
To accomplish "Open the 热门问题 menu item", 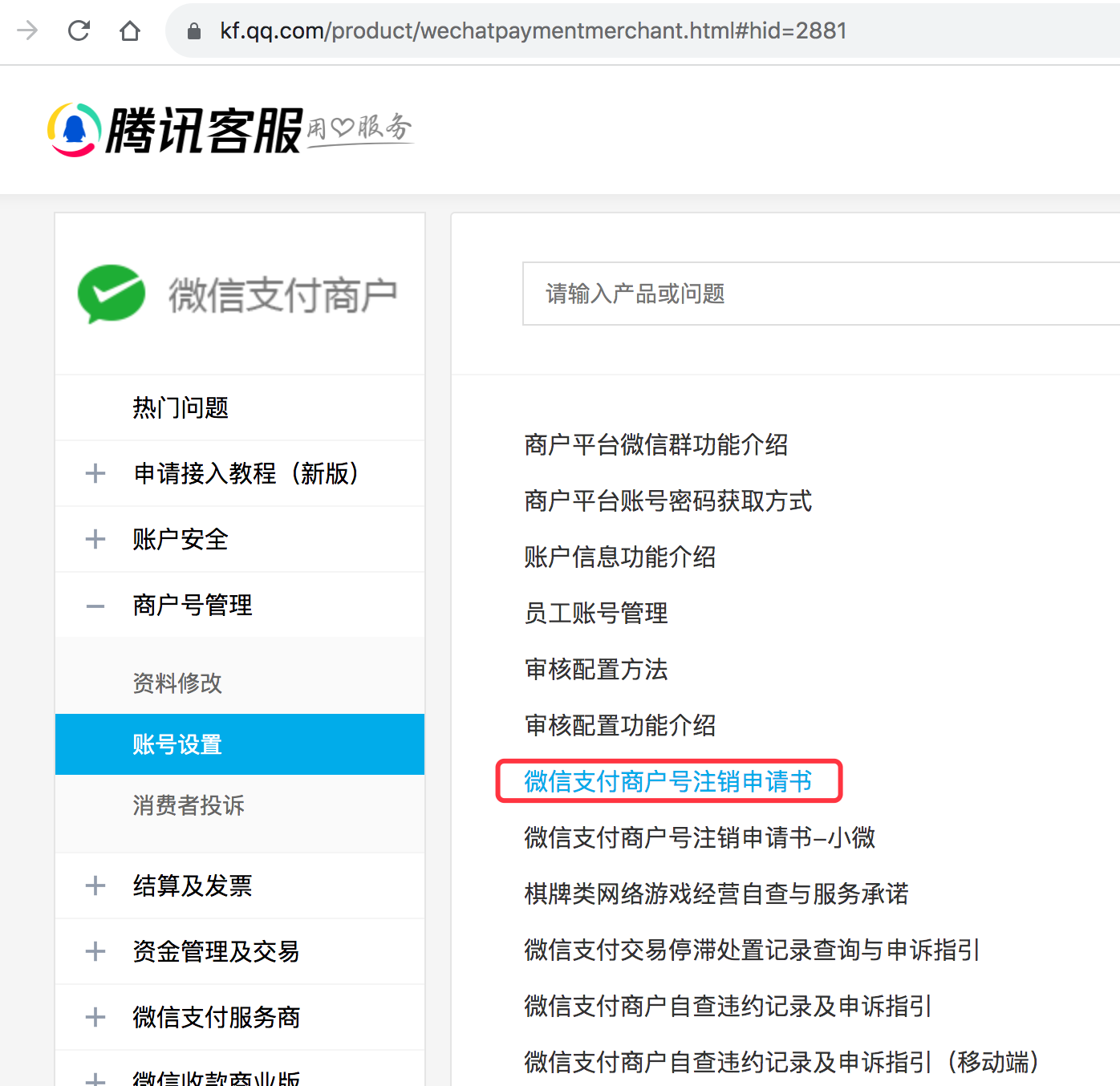I will (181, 407).
